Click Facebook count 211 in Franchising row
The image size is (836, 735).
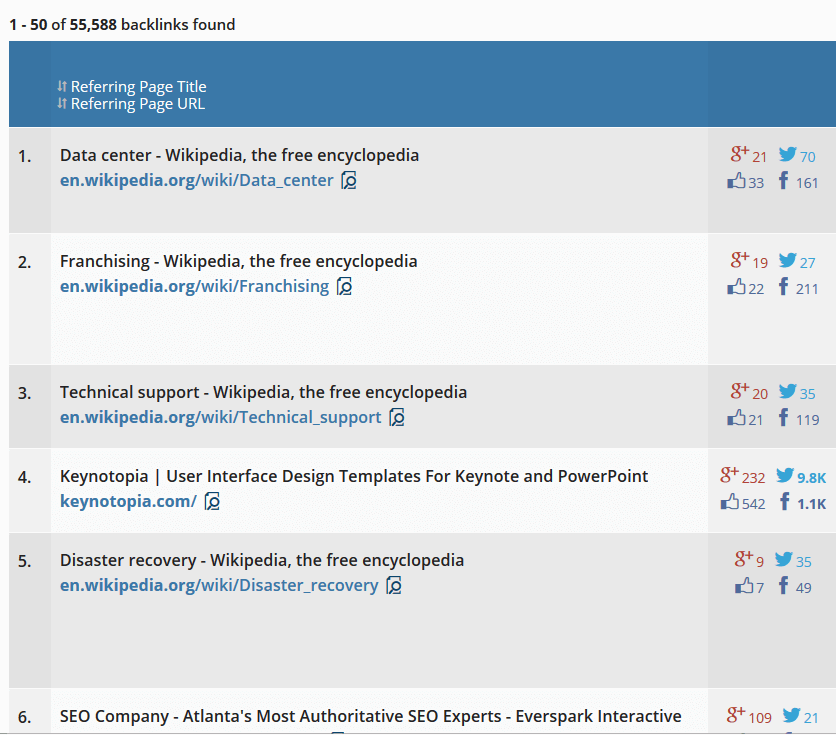pos(807,289)
